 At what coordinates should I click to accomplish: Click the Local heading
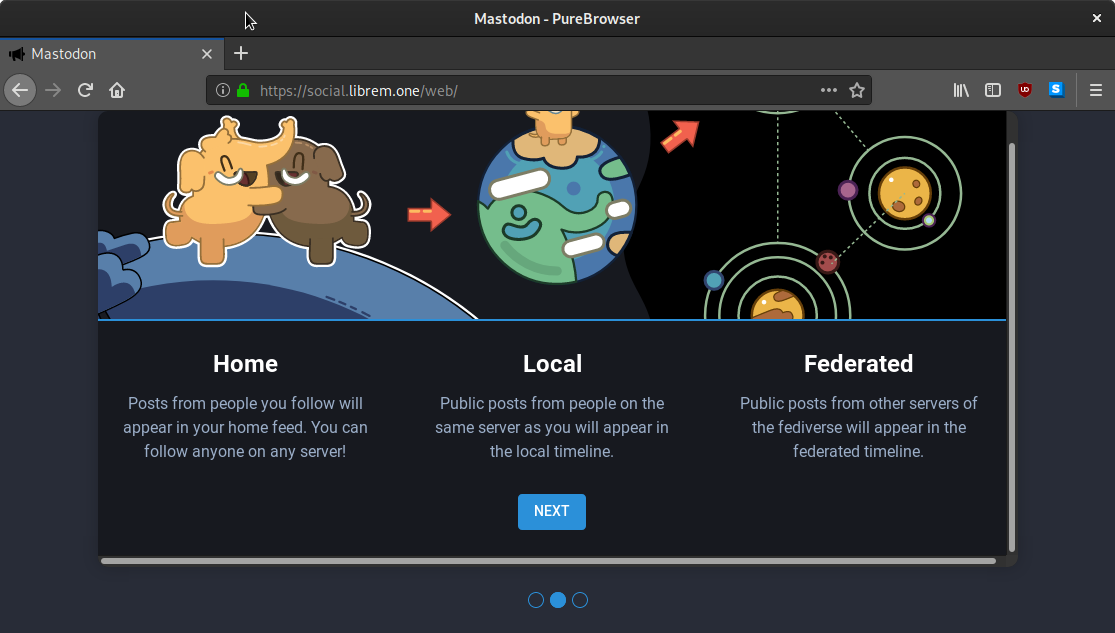pos(553,363)
